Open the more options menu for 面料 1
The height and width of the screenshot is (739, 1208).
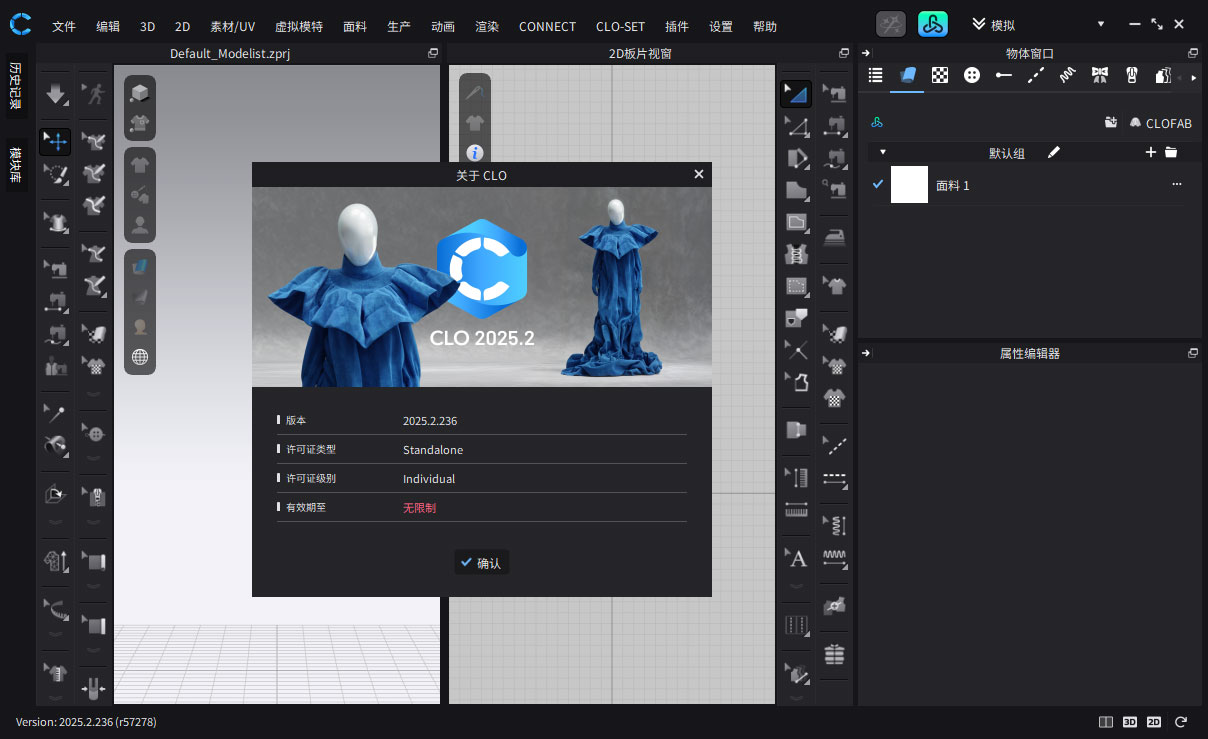click(1176, 185)
